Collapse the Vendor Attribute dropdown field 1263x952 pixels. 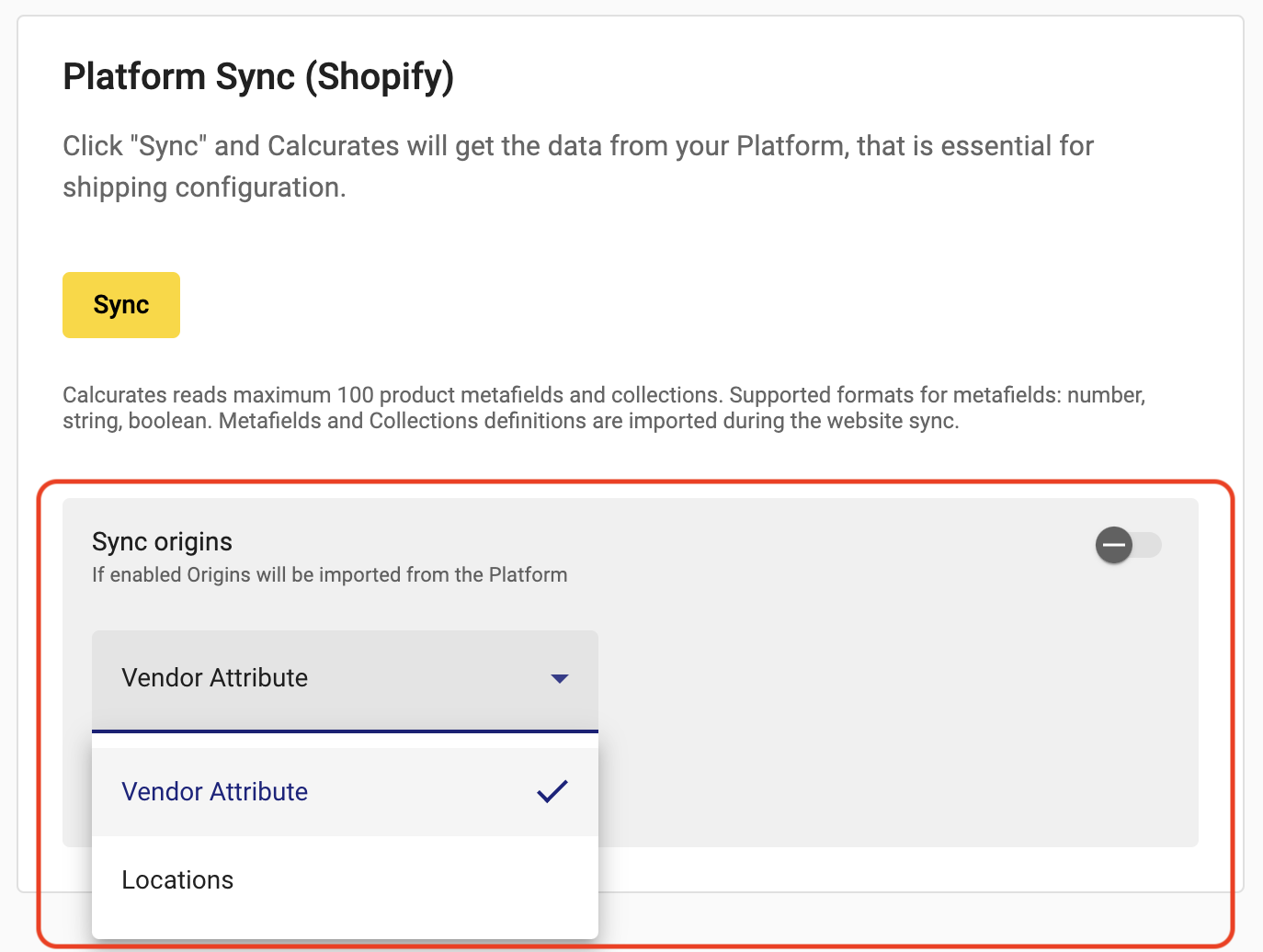click(x=345, y=681)
